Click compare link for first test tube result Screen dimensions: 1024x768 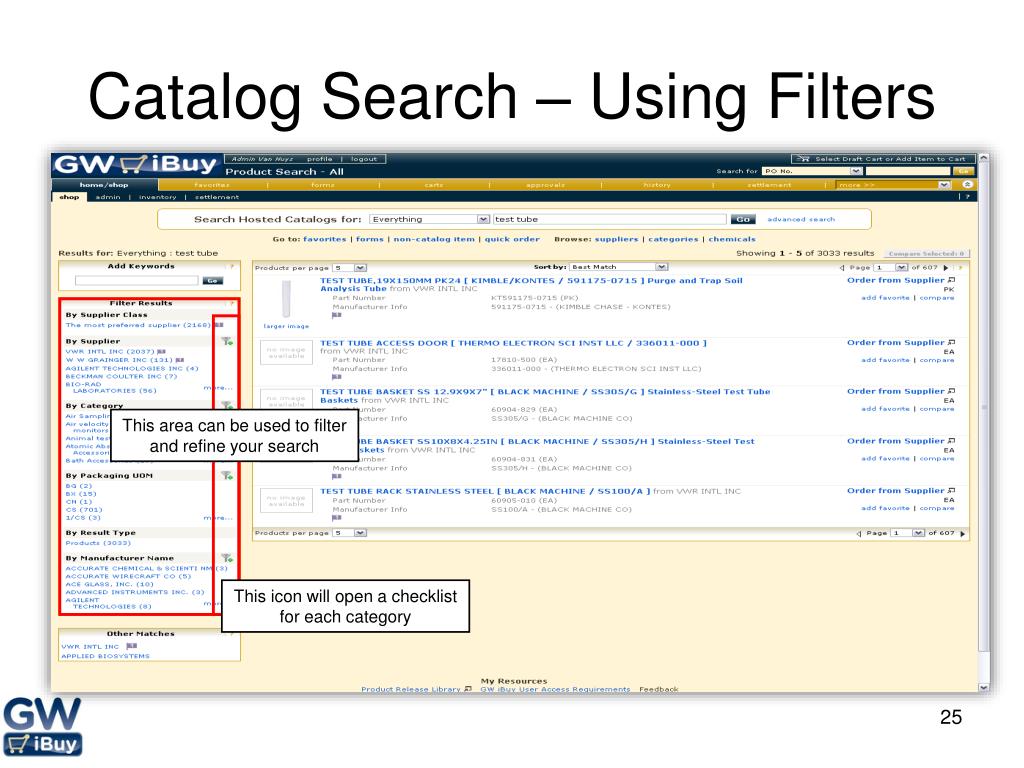tap(936, 298)
